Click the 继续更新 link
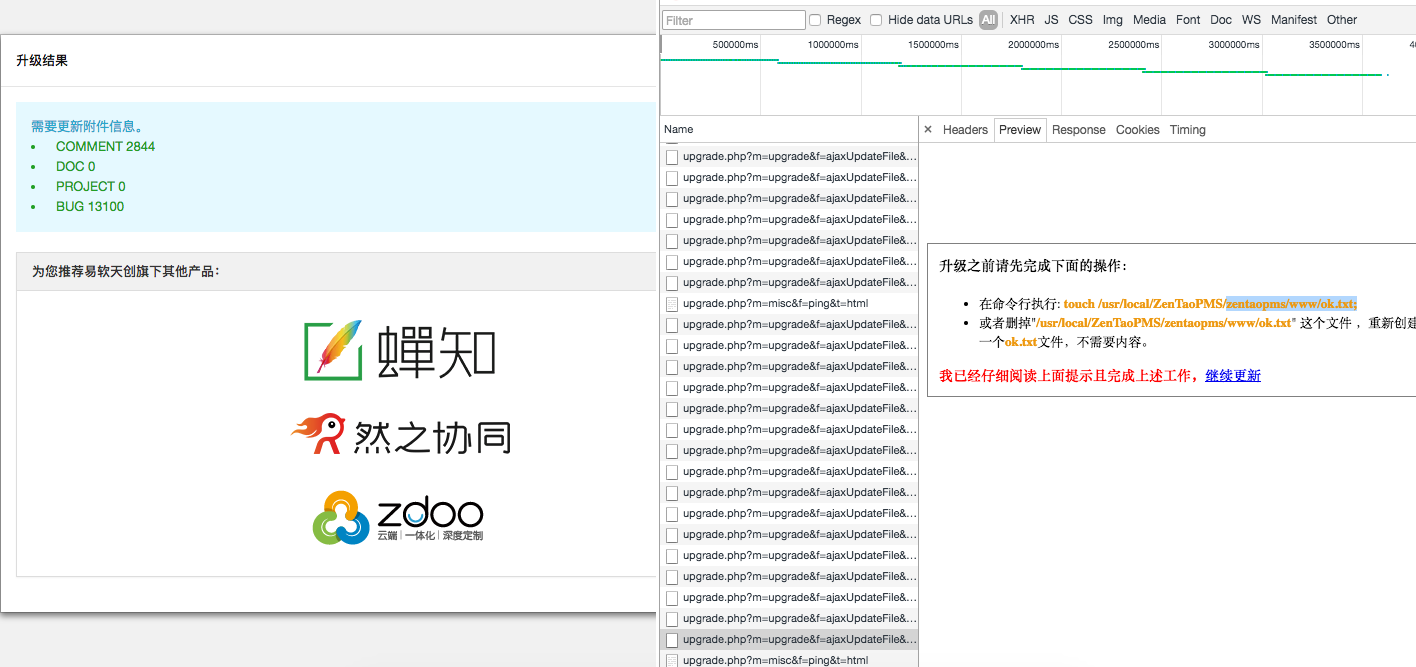Screen dimensions: 1416x667 click(x=1232, y=376)
